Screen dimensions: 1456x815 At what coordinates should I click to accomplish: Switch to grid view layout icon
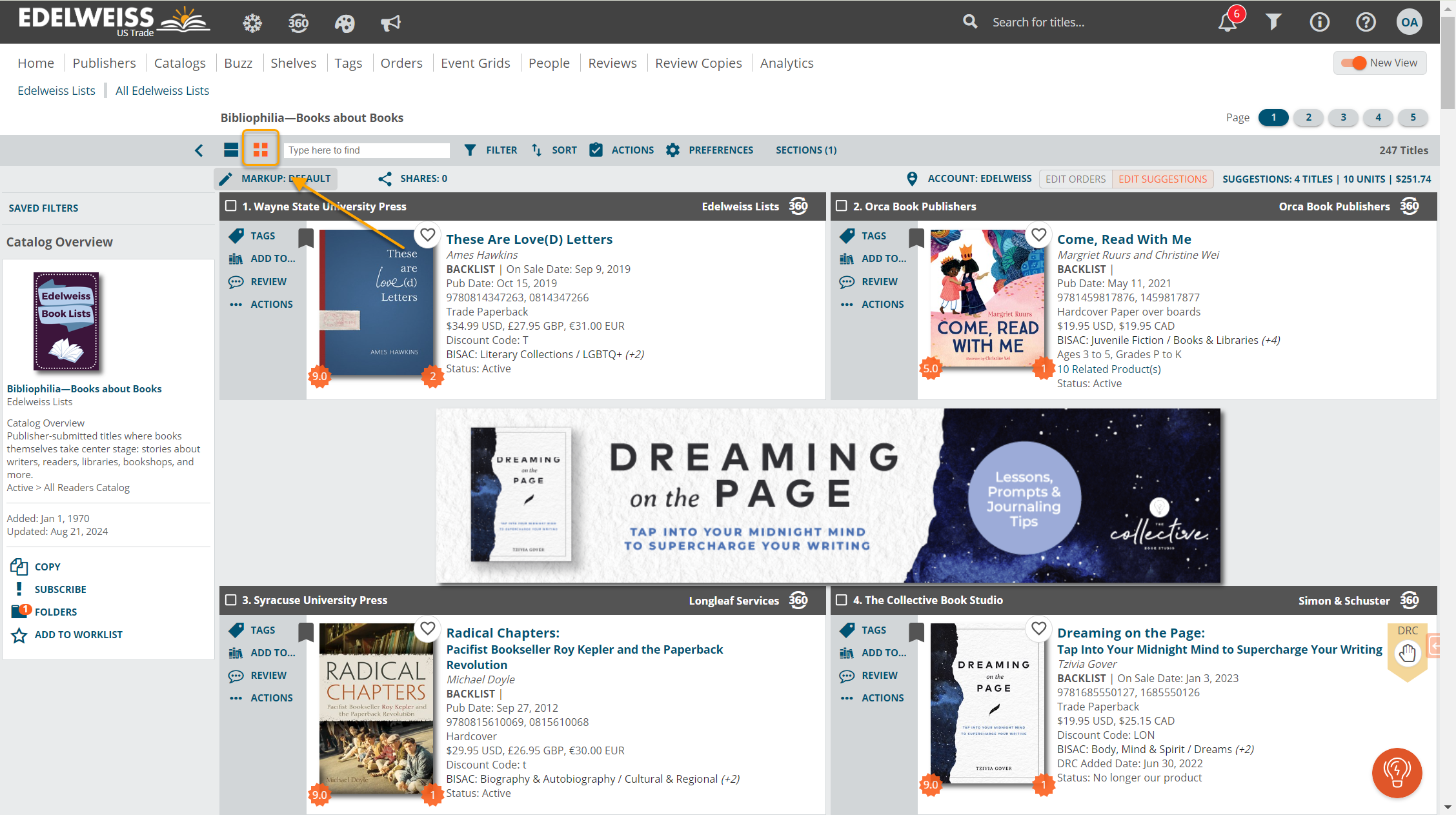261,150
